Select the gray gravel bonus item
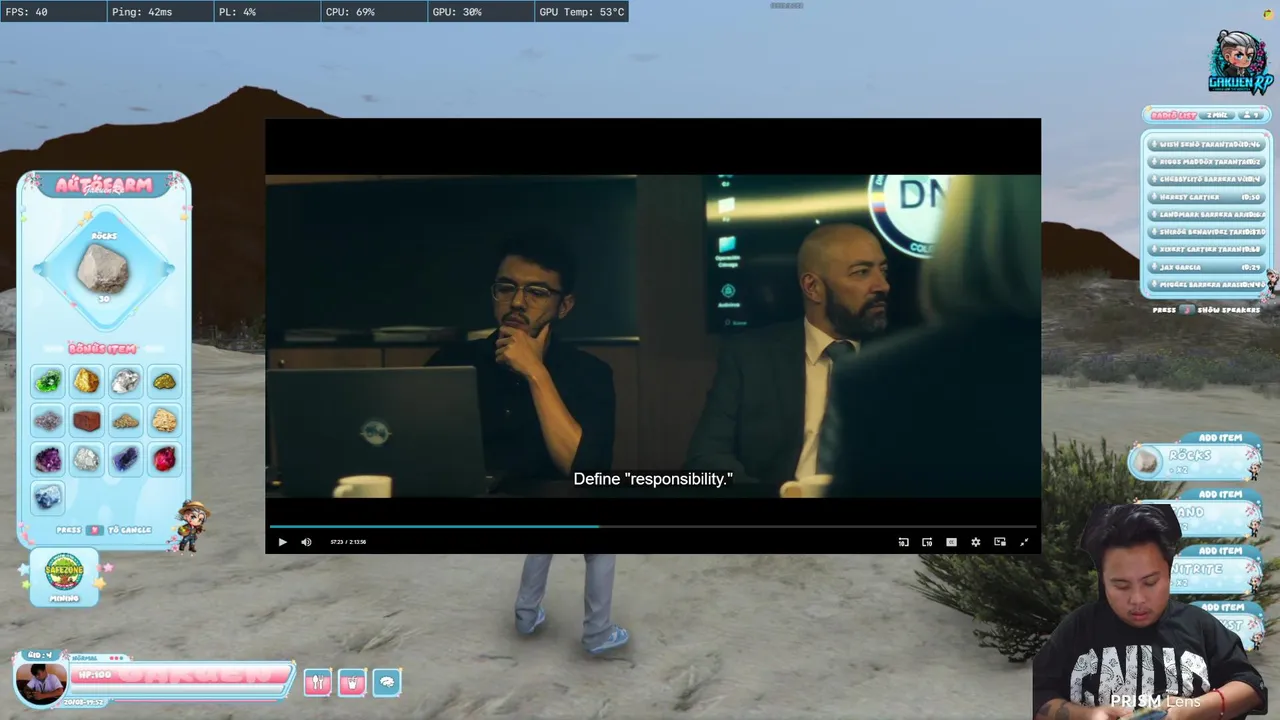 click(48, 420)
